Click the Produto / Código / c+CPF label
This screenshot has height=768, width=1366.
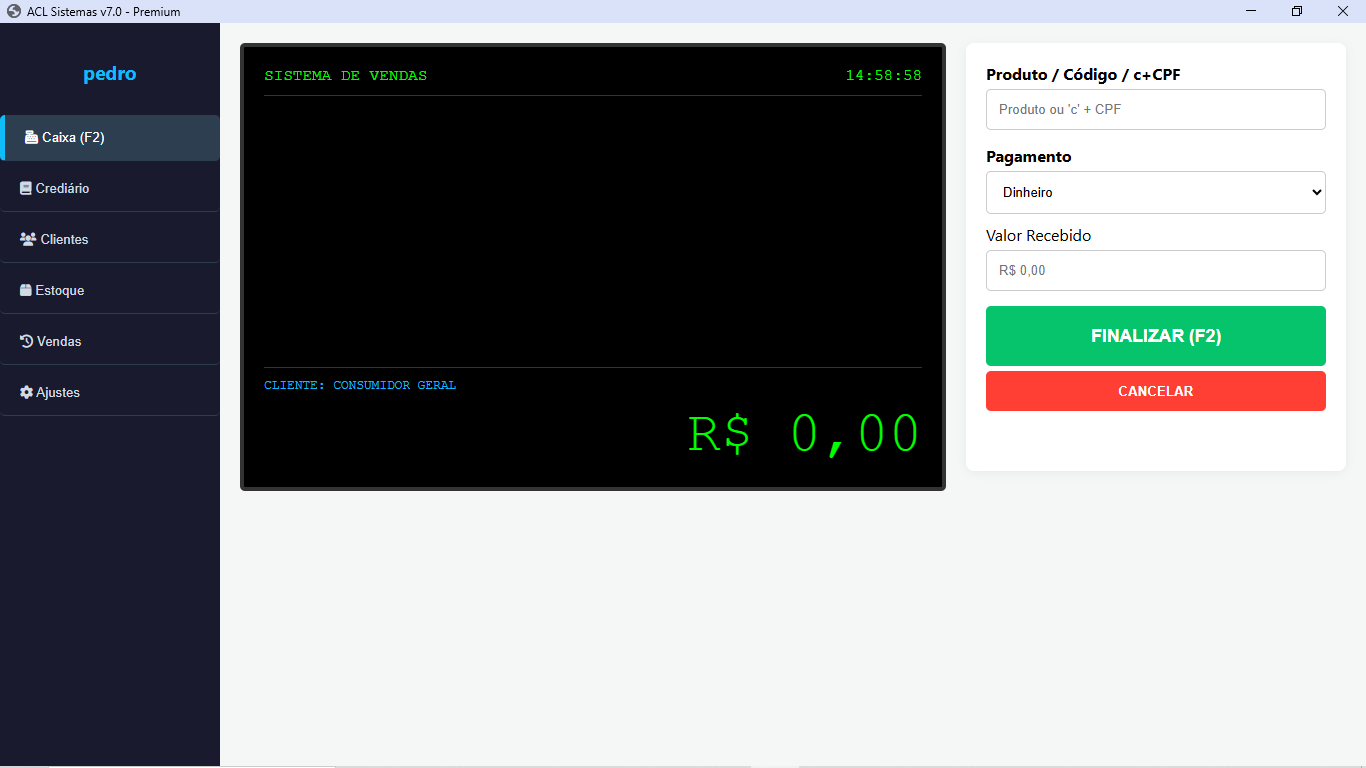tap(1083, 75)
